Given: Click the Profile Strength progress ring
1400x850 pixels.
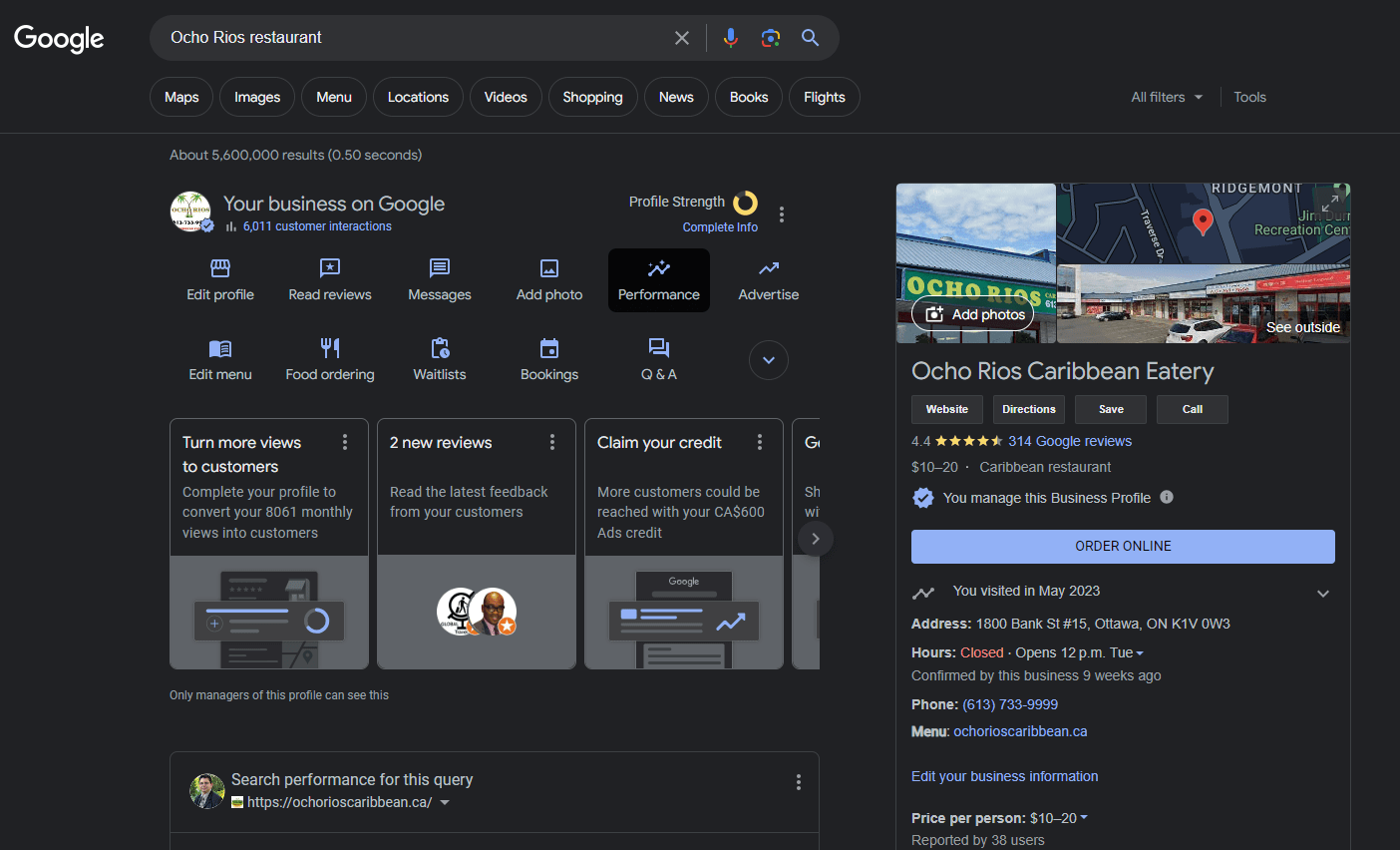Looking at the screenshot, I should coord(745,204).
